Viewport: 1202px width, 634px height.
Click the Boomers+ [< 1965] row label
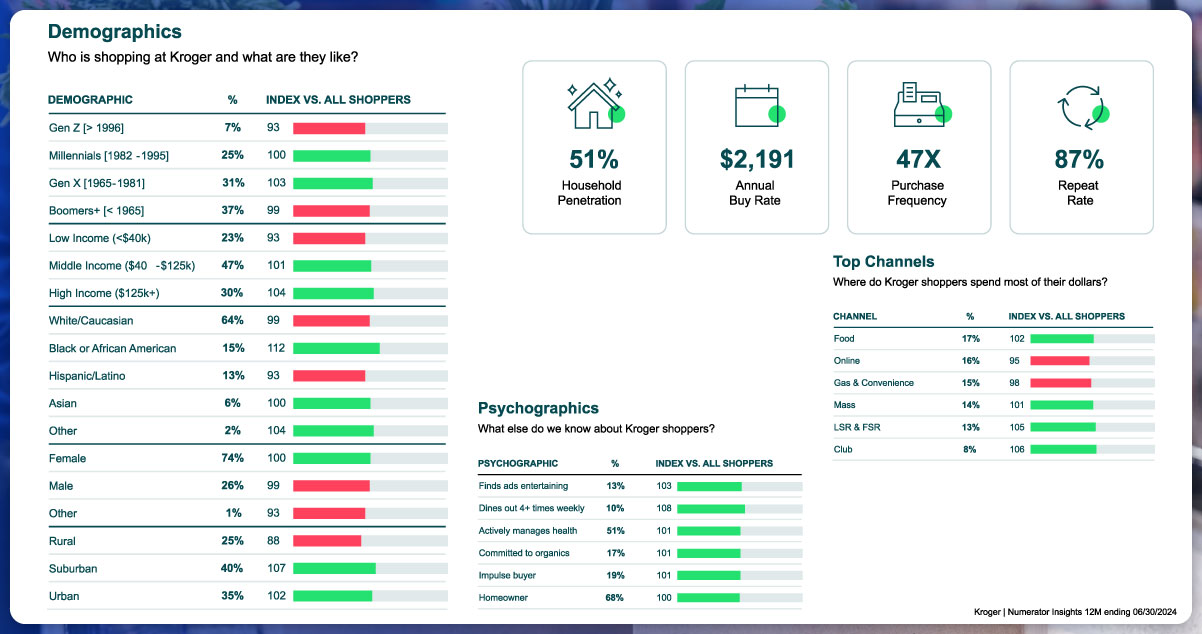point(97,211)
